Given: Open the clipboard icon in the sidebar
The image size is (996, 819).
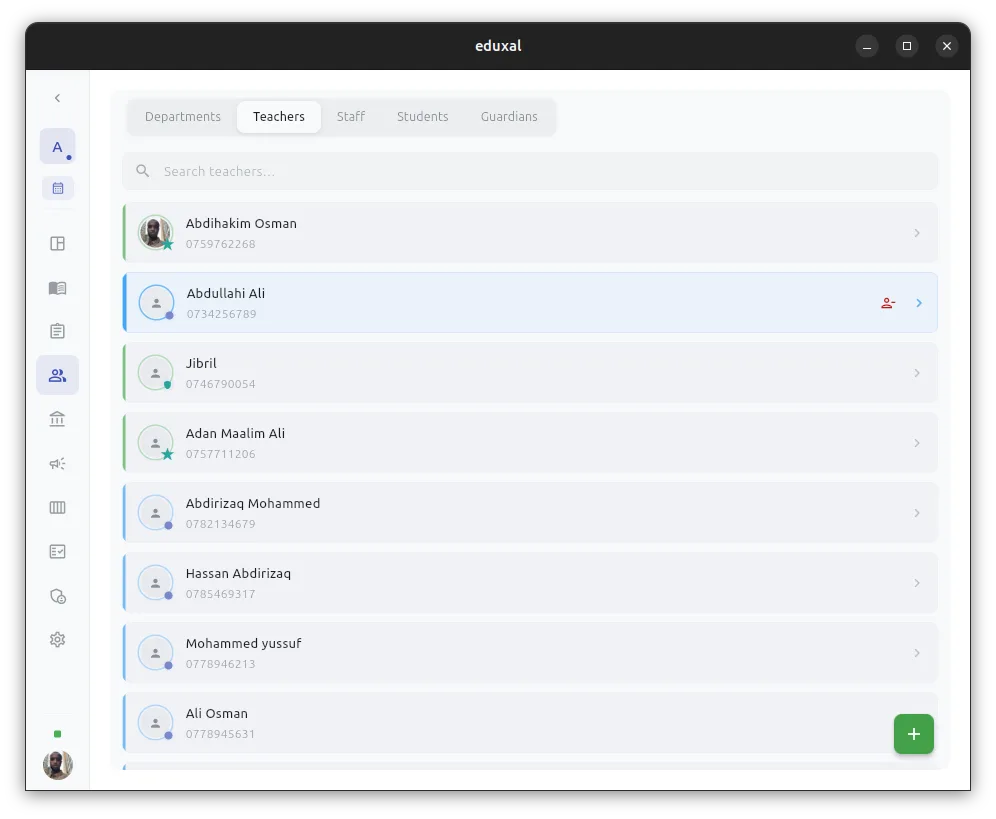Looking at the screenshot, I should [x=57, y=331].
